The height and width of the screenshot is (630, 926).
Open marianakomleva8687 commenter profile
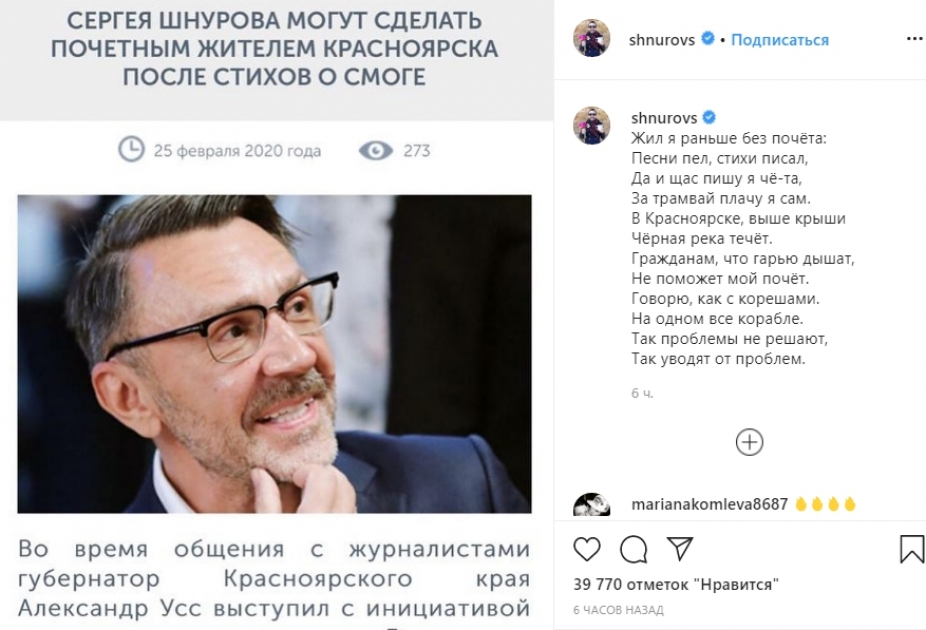click(709, 504)
